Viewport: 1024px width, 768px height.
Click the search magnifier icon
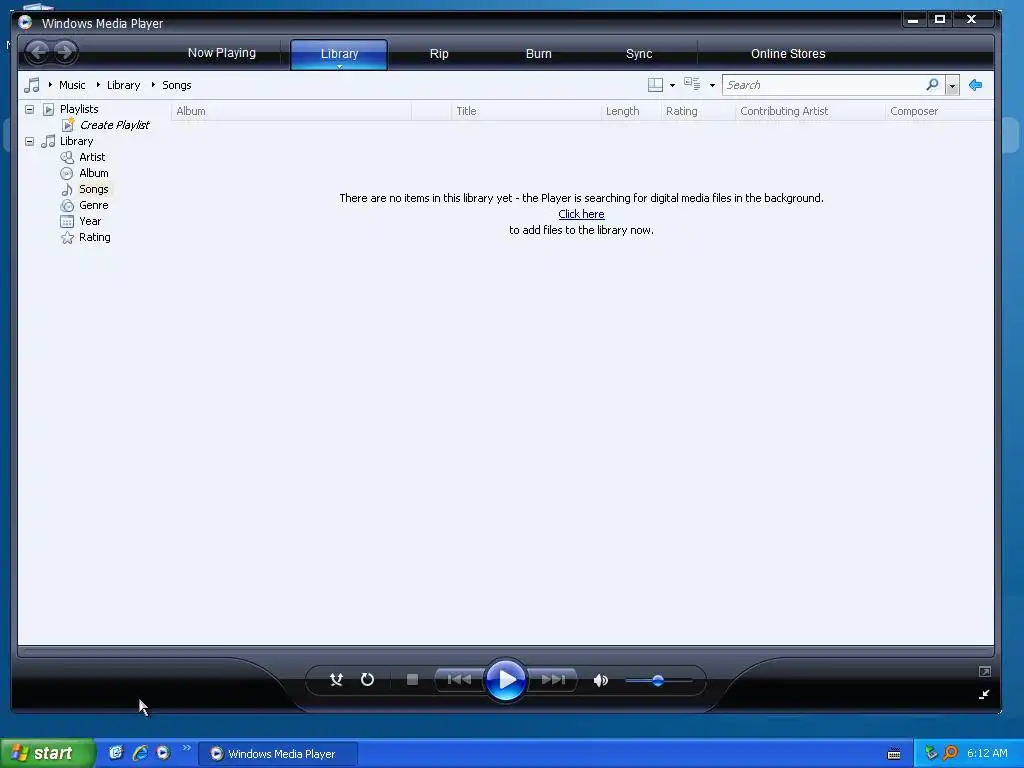pos(933,85)
